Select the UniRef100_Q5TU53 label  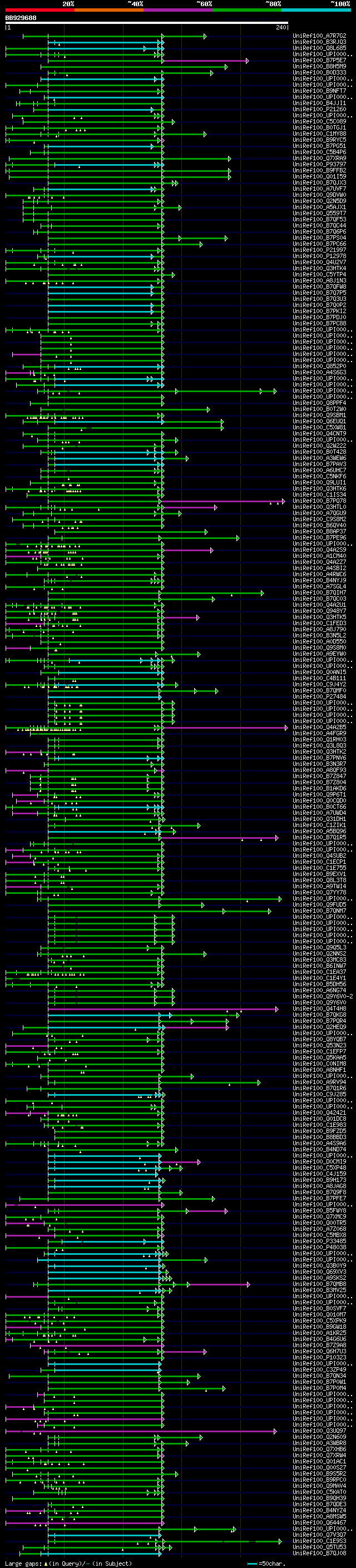click(319, 1547)
